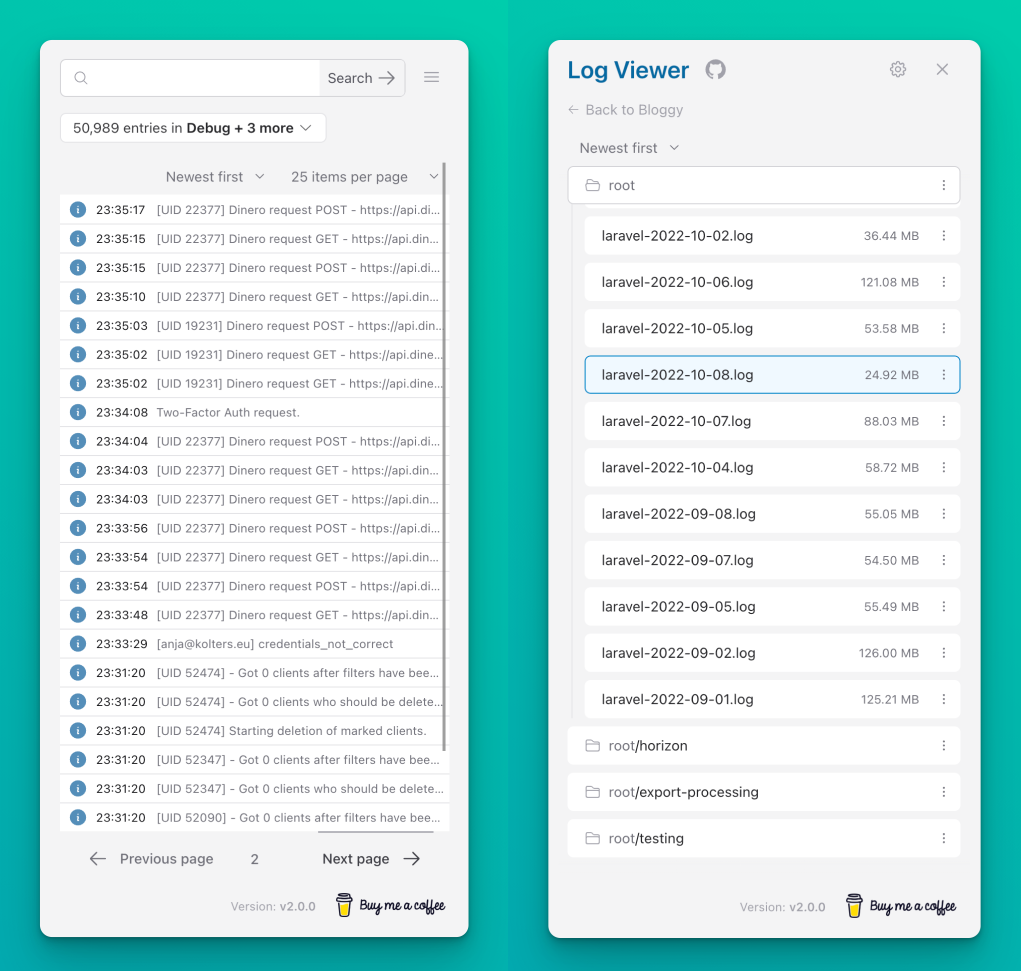Click the magnifier icon in the search field

point(79,77)
